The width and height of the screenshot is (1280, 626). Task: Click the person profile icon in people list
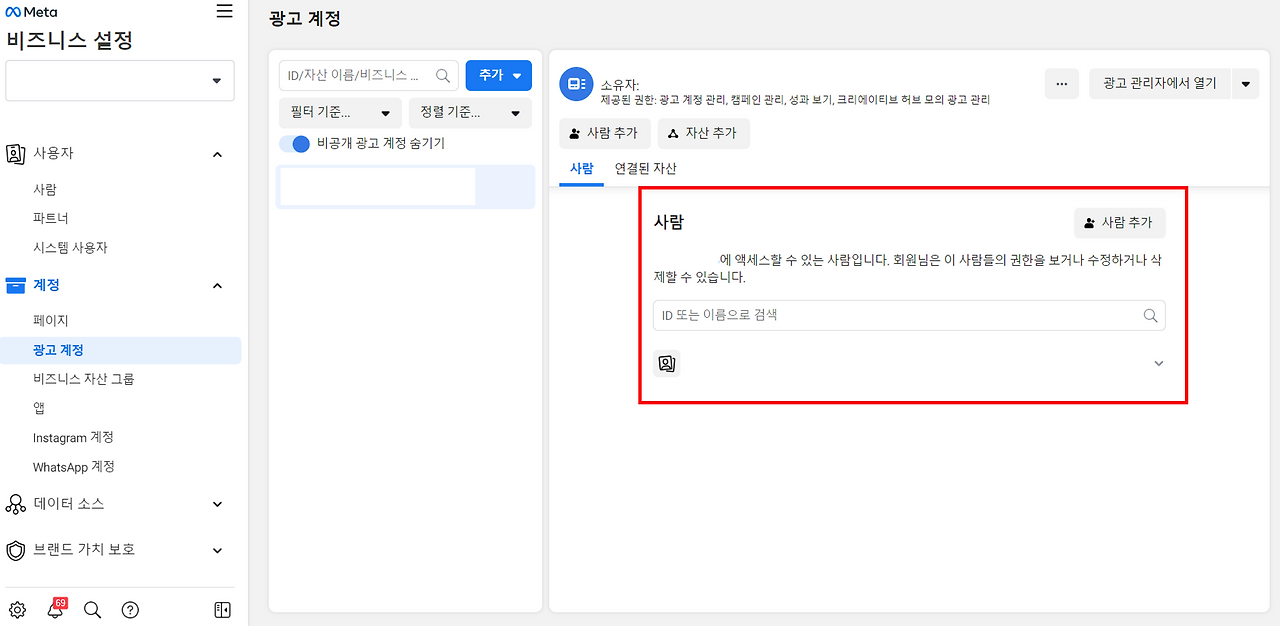point(667,363)
